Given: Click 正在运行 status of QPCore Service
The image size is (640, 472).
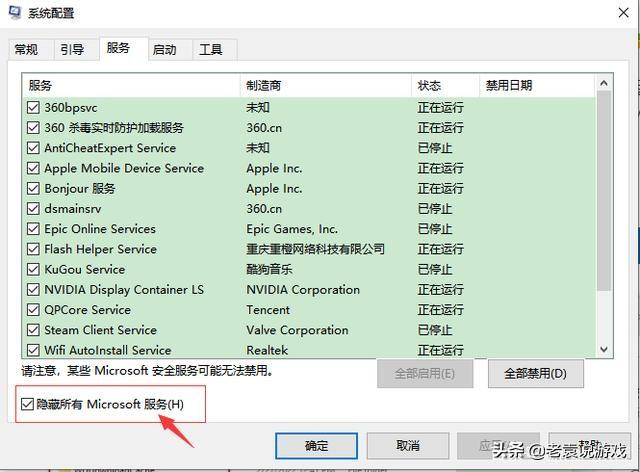Looking at the screenshot, I should 441,310.
